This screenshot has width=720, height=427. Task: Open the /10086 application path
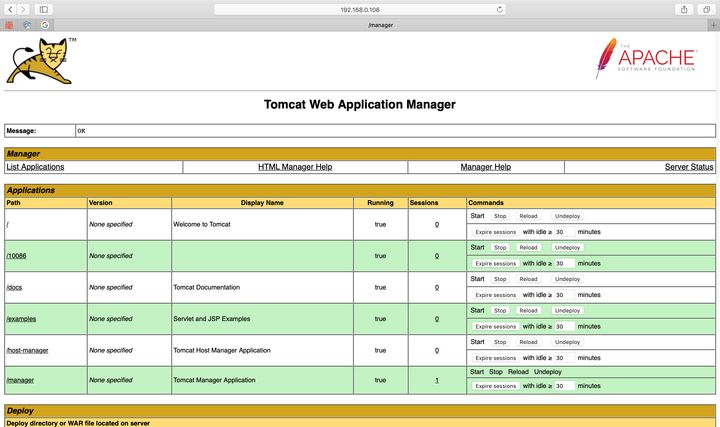point(16,256)
